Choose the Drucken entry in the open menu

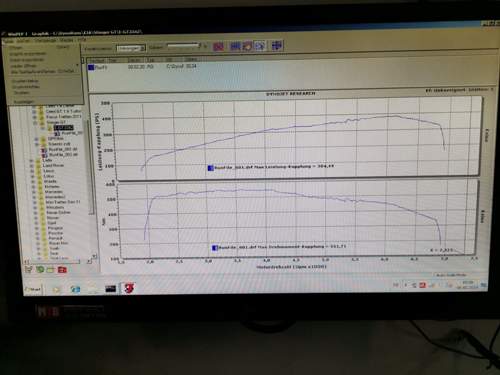pyautogui.click(x=22, y=93)
